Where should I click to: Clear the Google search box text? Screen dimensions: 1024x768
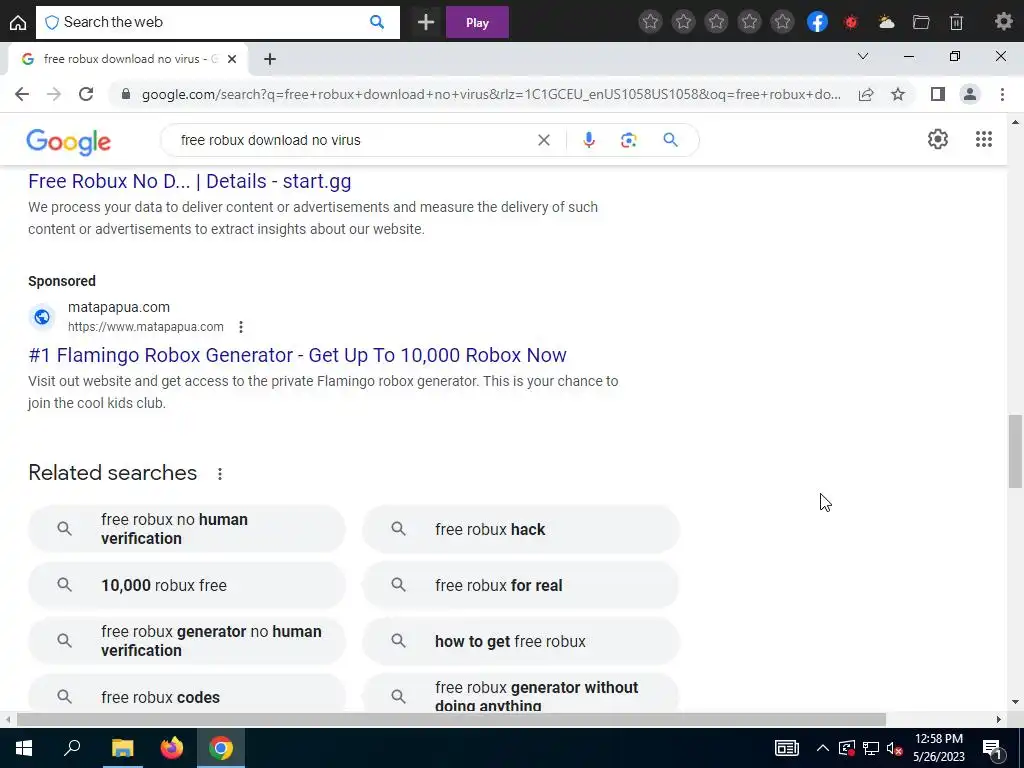point(543,140)
